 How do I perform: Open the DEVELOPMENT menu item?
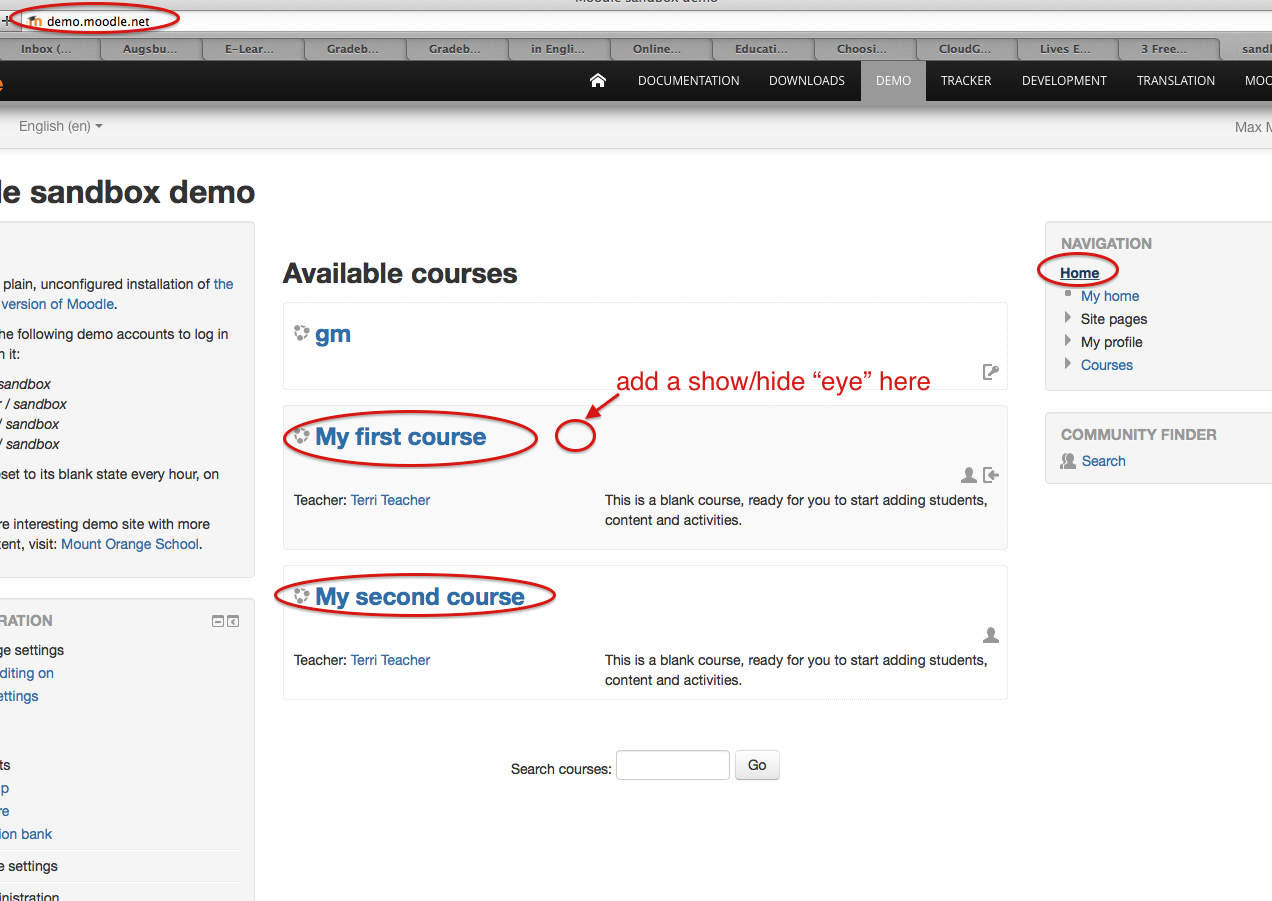(x=1064, y=81)
